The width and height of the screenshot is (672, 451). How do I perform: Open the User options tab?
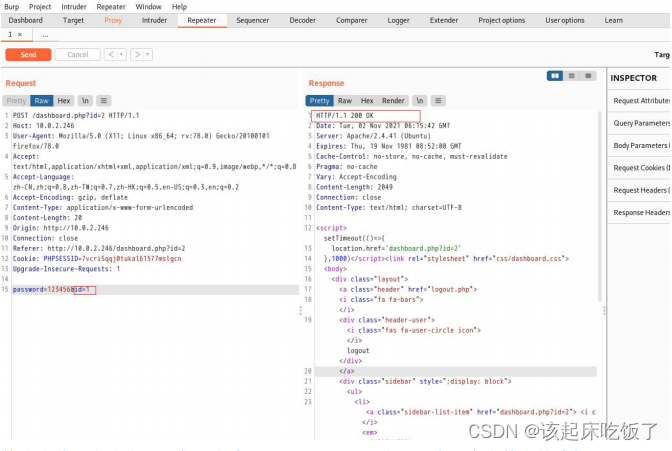coord(565,20)
